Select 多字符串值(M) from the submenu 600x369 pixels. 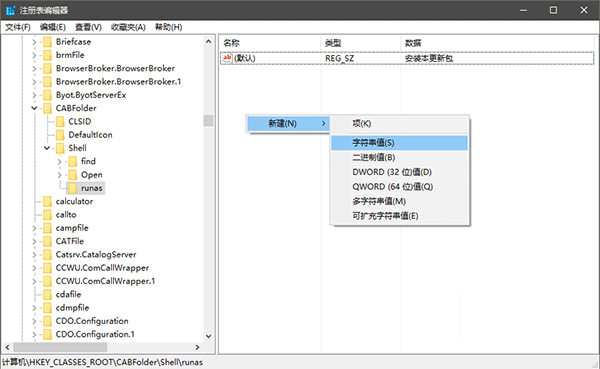[x=399, y=201]
